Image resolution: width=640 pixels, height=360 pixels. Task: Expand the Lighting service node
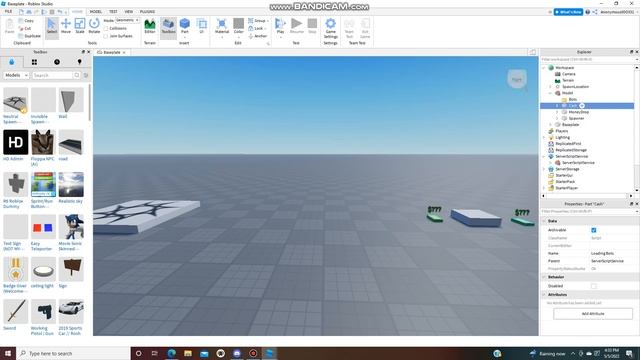click(x=544, y=138)
